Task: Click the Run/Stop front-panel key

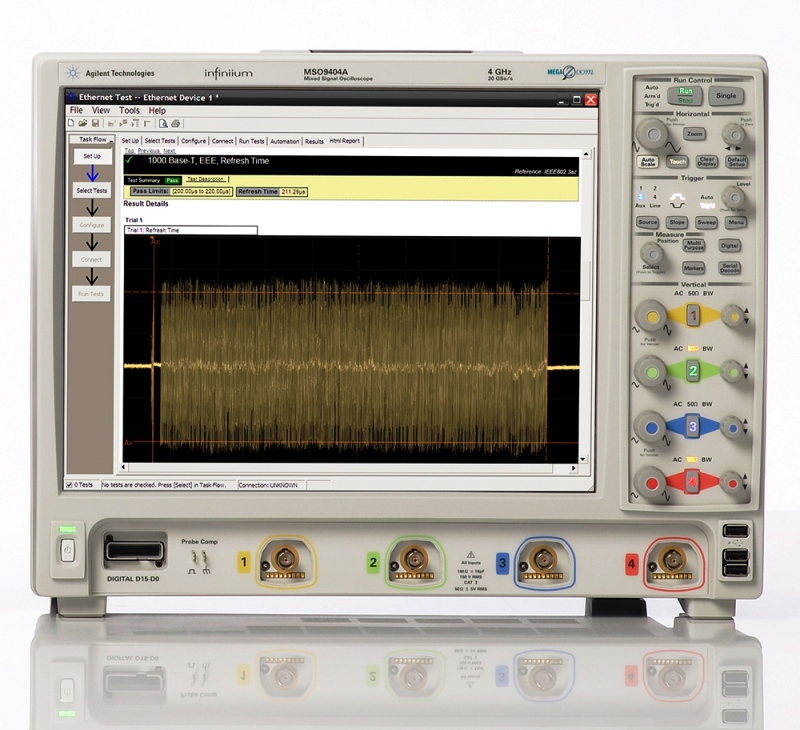Action: point(685,95)
